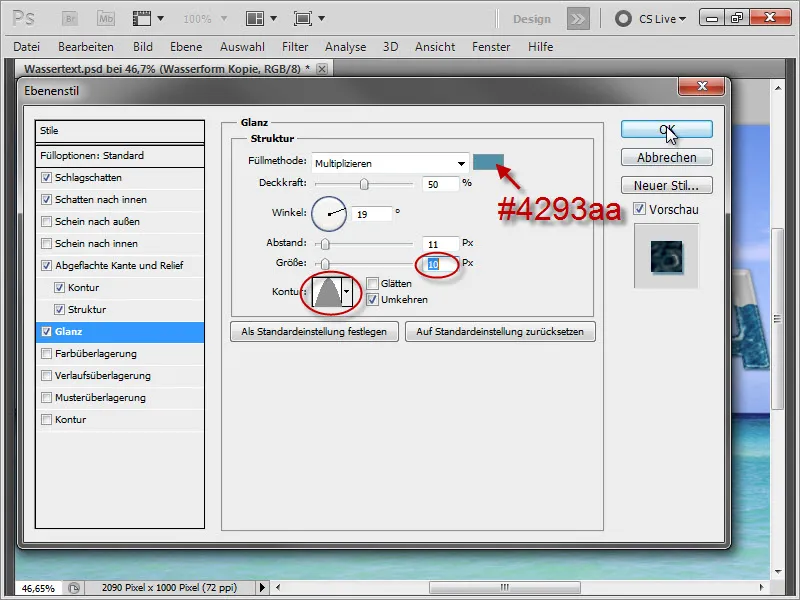Enable Schein nach außen

46,221
